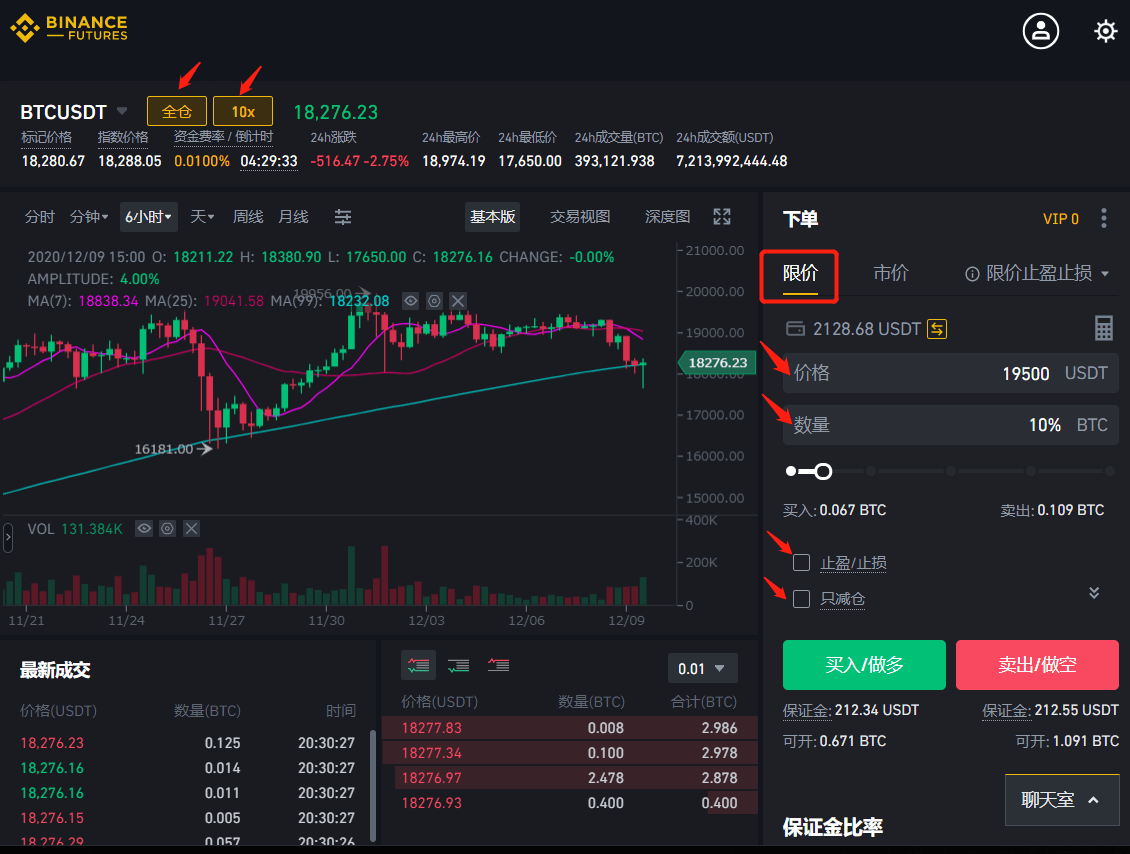This screenshot has height=854, width=1130.
Task: Select the 限价 order tab
Action: click(801, 273)
